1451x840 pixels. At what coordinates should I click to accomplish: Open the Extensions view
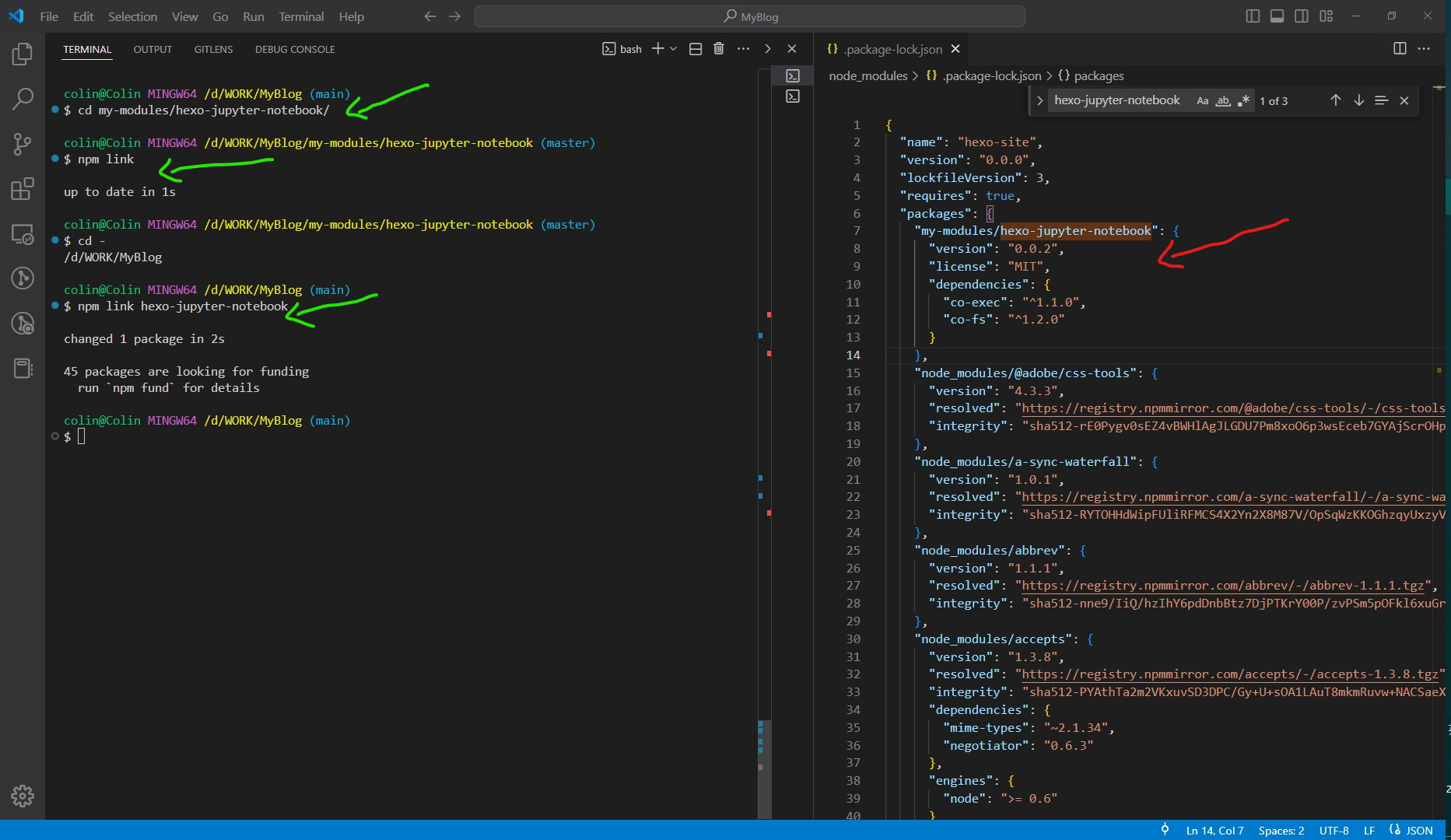tap(23, 189)
